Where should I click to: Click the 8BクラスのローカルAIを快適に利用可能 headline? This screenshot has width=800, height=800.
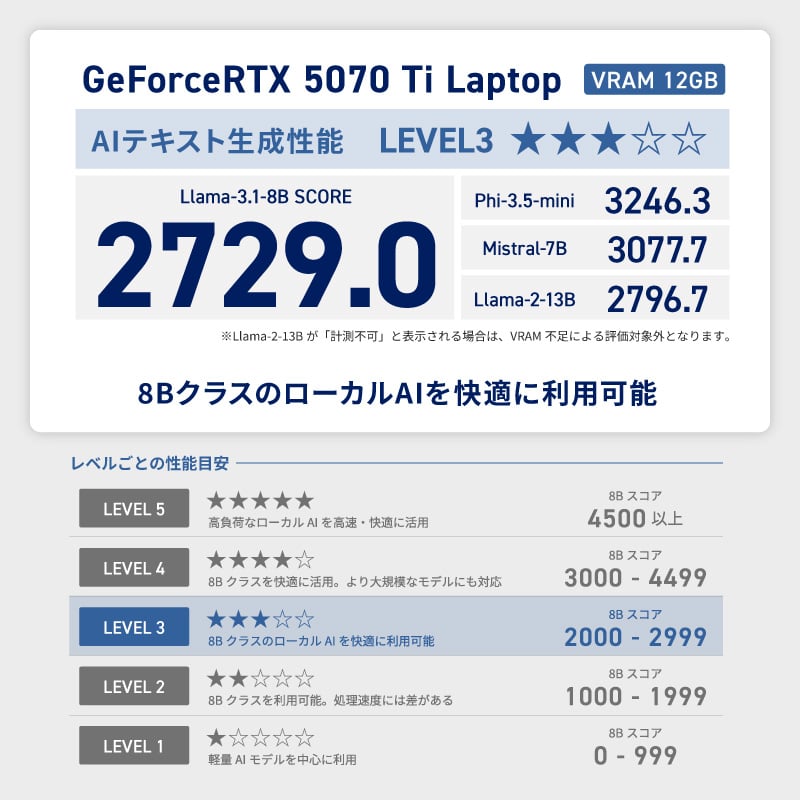[397, 393]
